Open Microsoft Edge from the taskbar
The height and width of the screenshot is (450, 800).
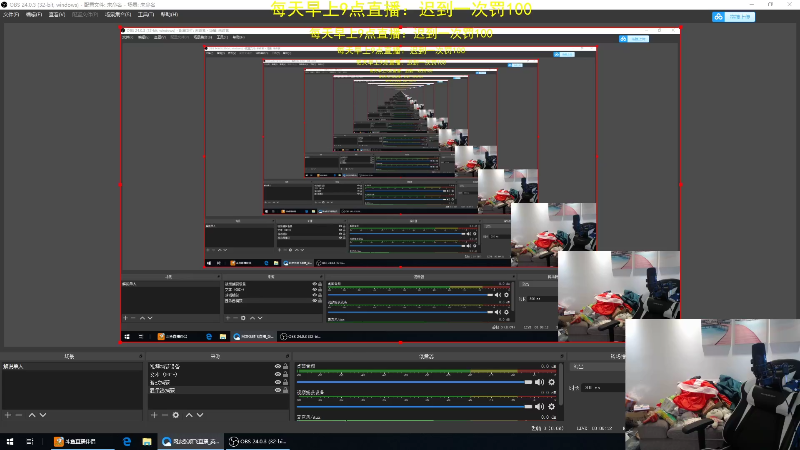pos(127,441)
